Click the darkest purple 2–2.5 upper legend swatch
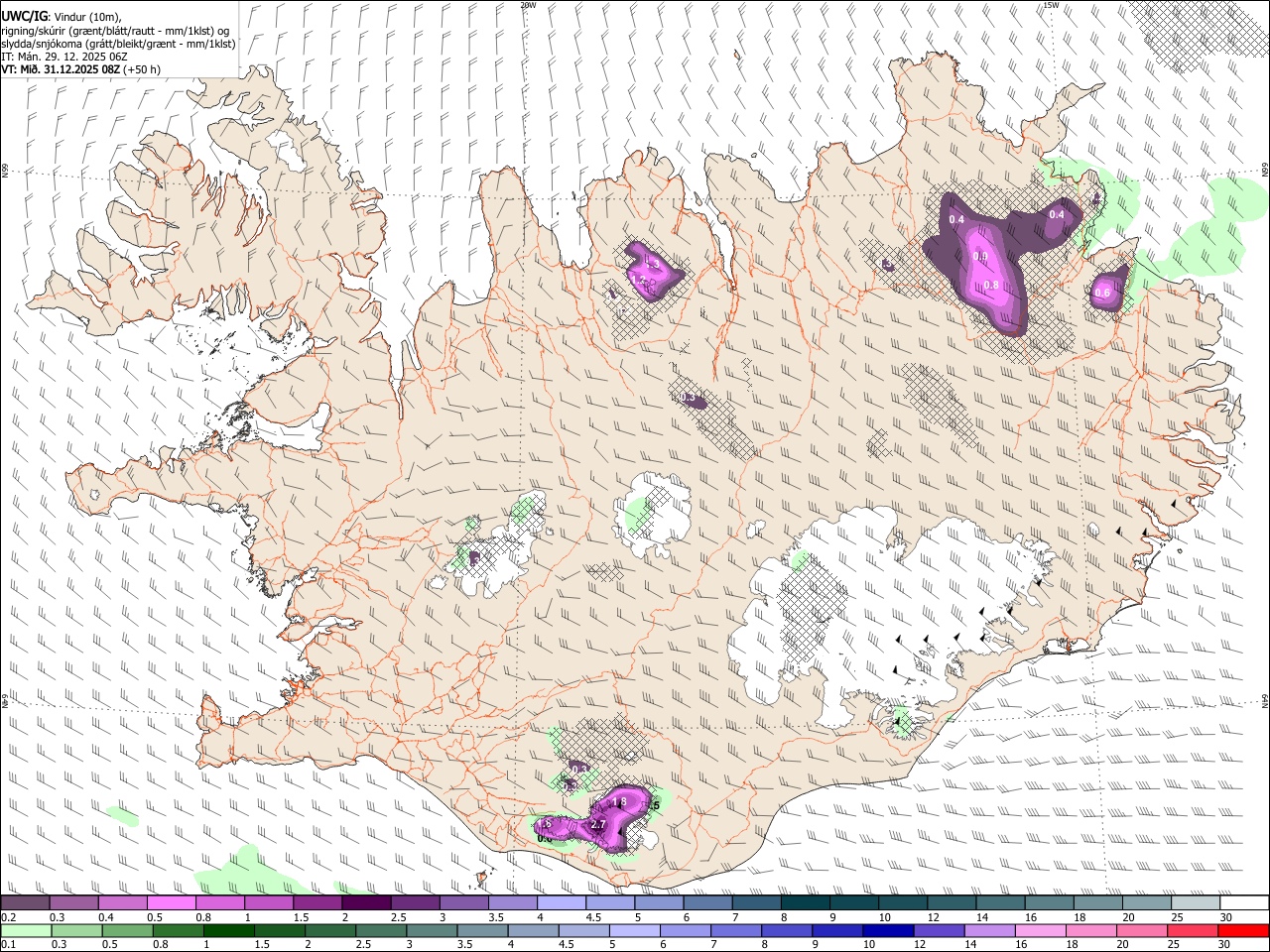Viewport: 1270px width, 952px height. point(366,902)
